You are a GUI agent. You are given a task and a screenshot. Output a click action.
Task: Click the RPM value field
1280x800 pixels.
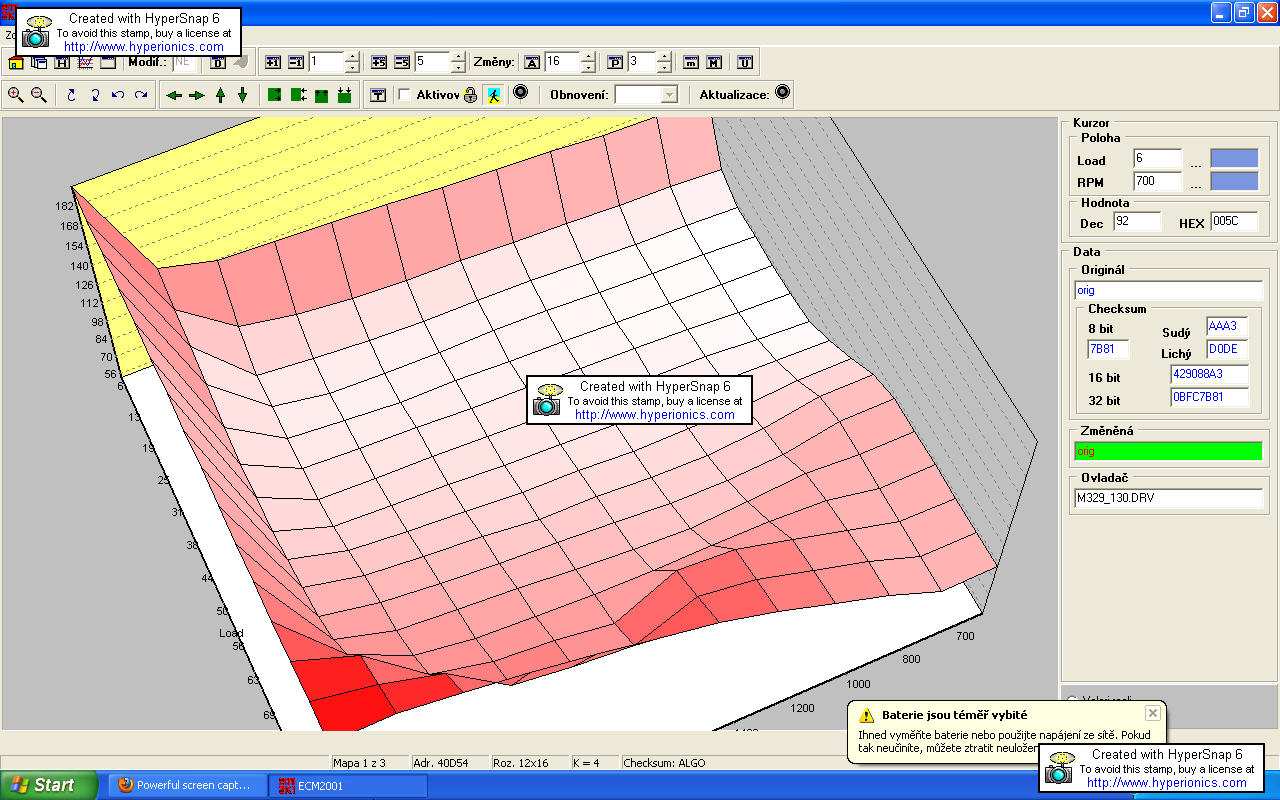[1157, 181]
